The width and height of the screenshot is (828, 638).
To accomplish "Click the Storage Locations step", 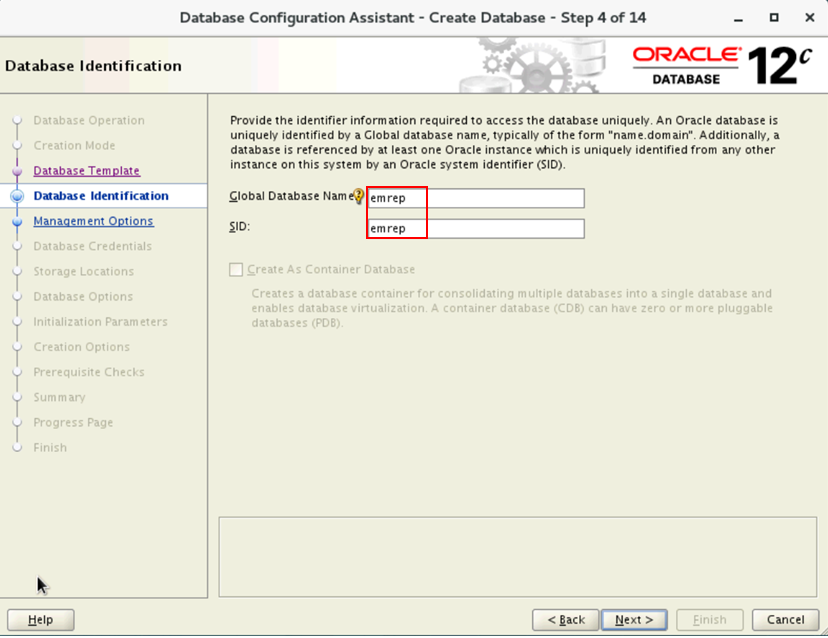I will click(x=83, y=271).
